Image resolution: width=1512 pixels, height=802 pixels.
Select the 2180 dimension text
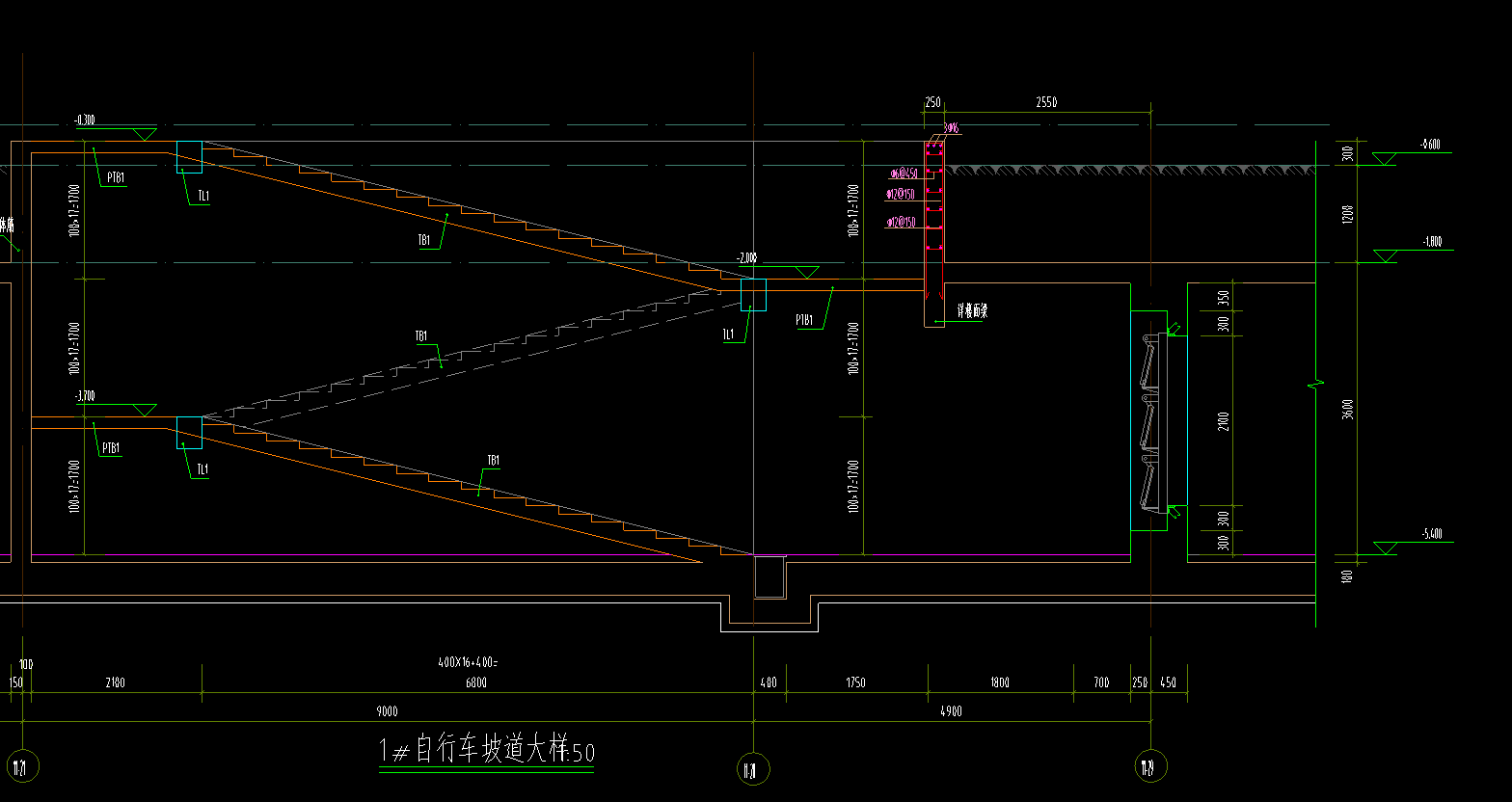coord(115,682)
